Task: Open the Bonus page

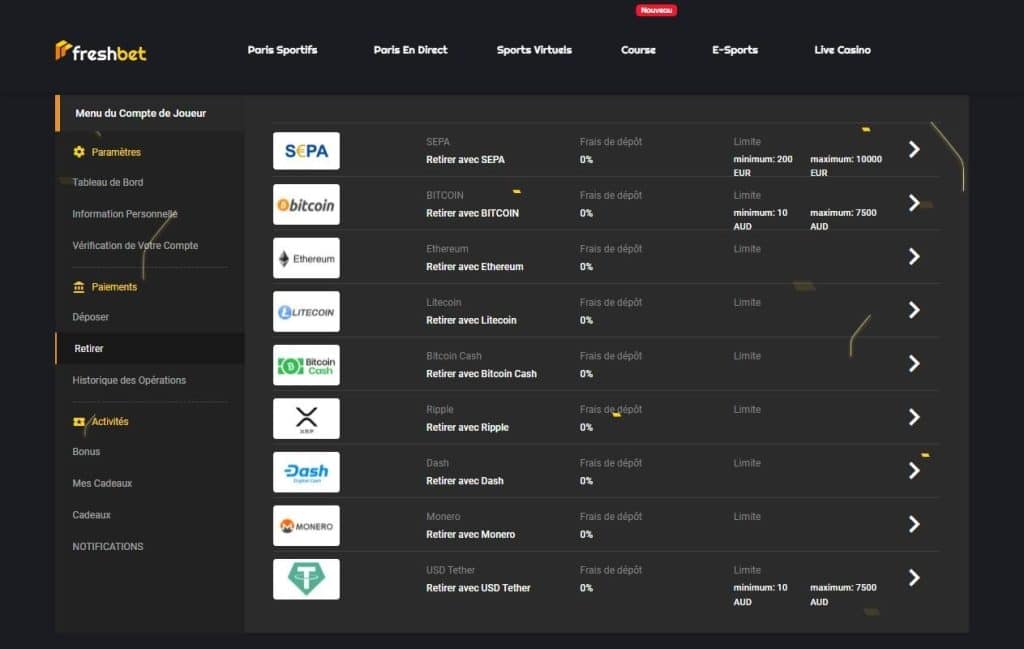Action: (x=86, y=452)
